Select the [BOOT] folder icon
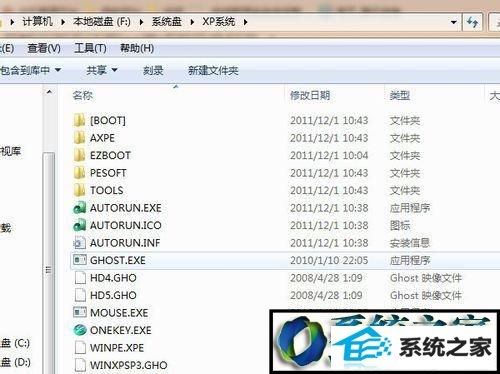The width and height of the screenshot is (500, 374). 79,120
